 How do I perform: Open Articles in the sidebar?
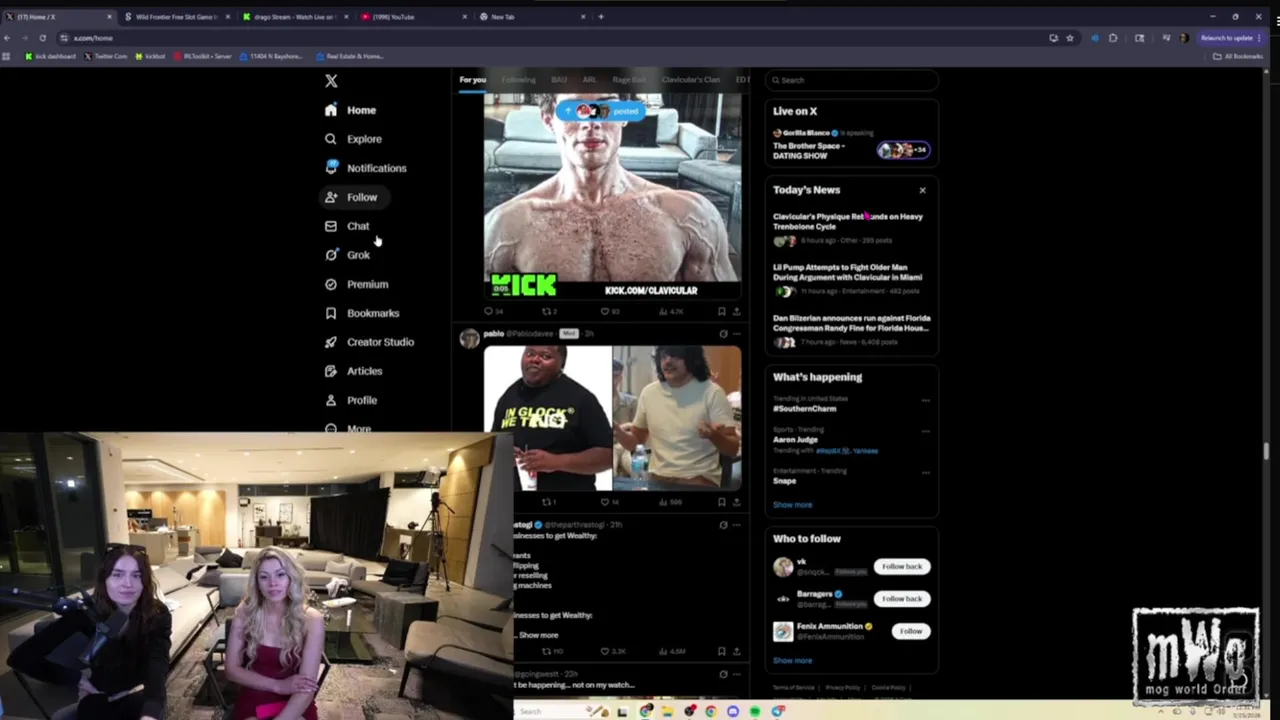point(353,371)
